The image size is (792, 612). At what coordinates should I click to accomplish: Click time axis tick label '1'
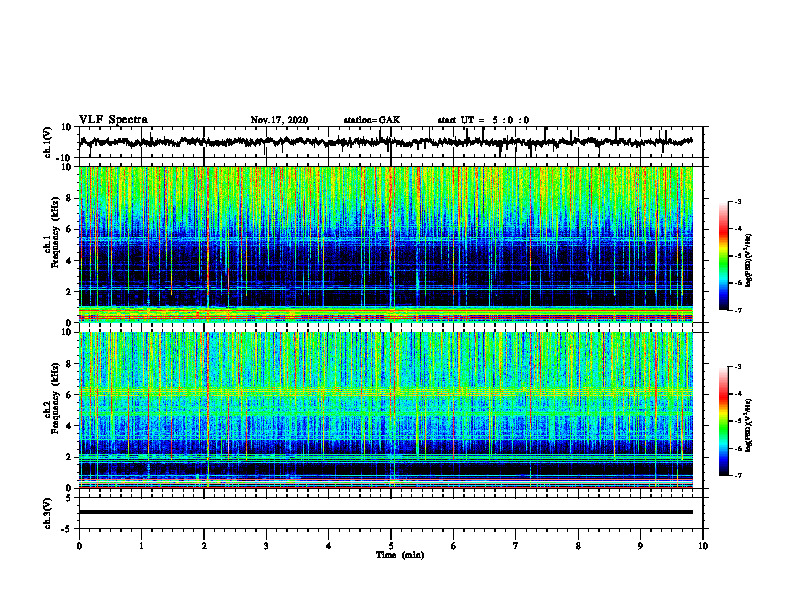(x=141, y=546)
